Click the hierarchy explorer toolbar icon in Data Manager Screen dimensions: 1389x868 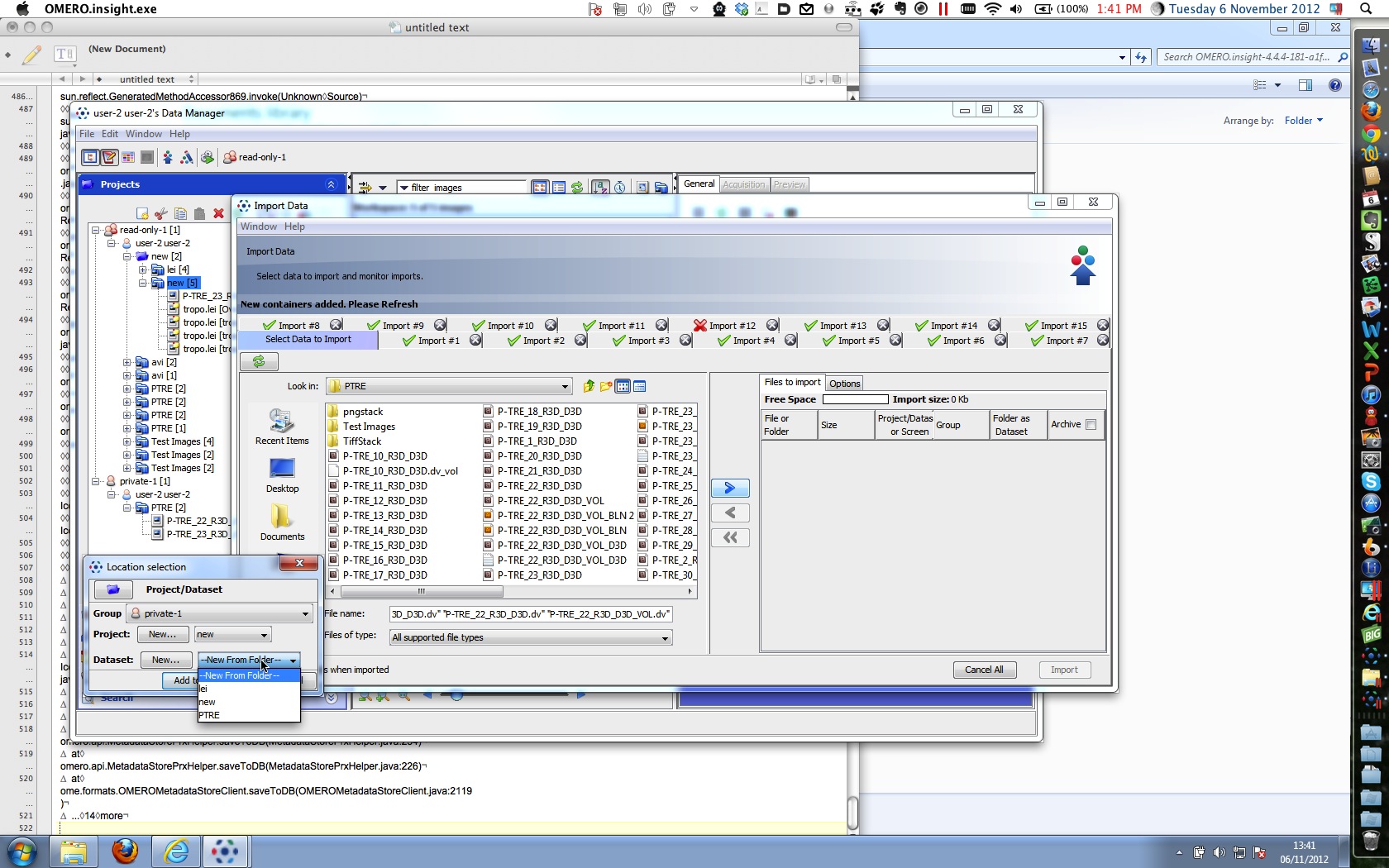[x=90, y=157]
